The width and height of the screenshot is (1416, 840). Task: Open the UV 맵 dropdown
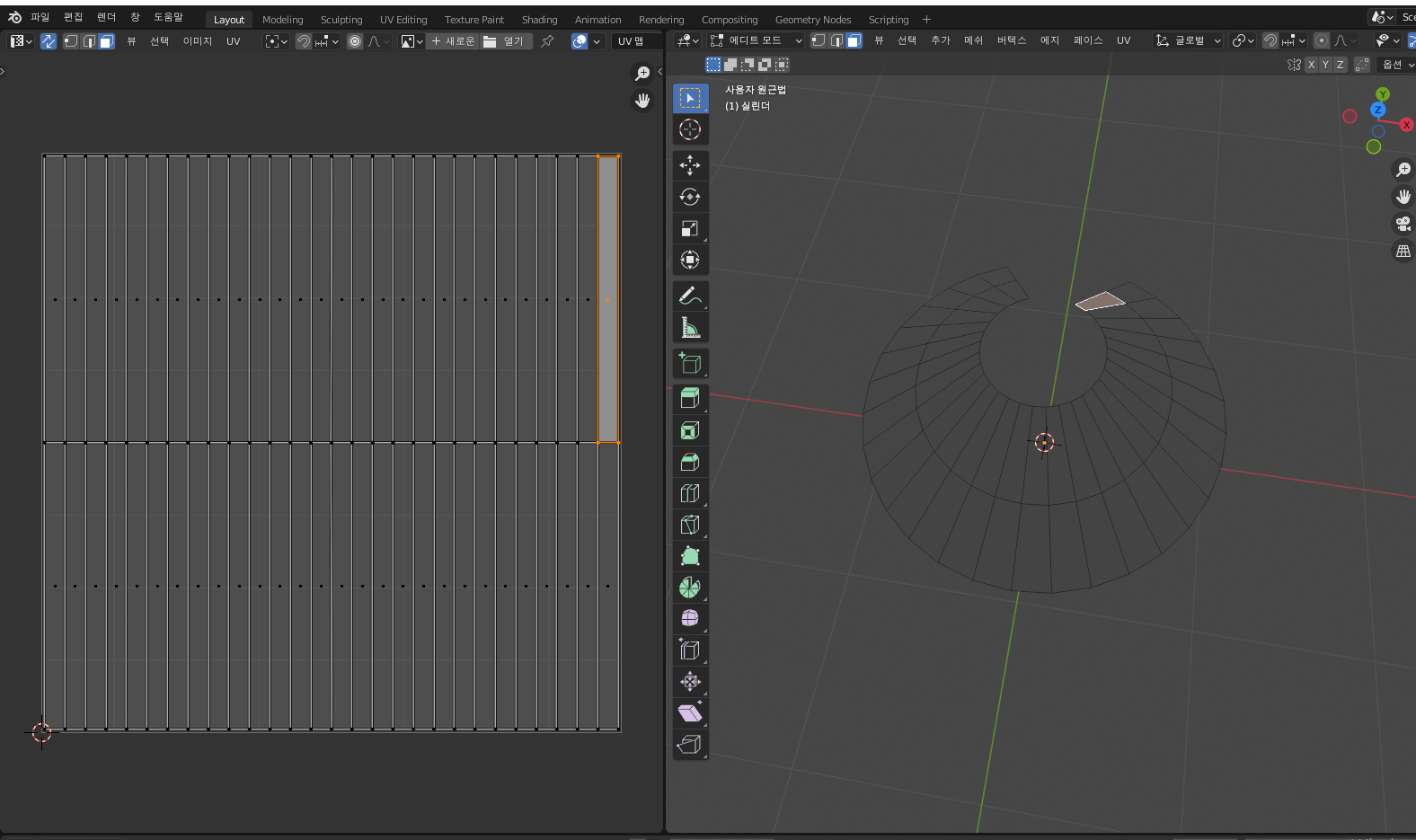pyautogui.click(x=637, y=41)
